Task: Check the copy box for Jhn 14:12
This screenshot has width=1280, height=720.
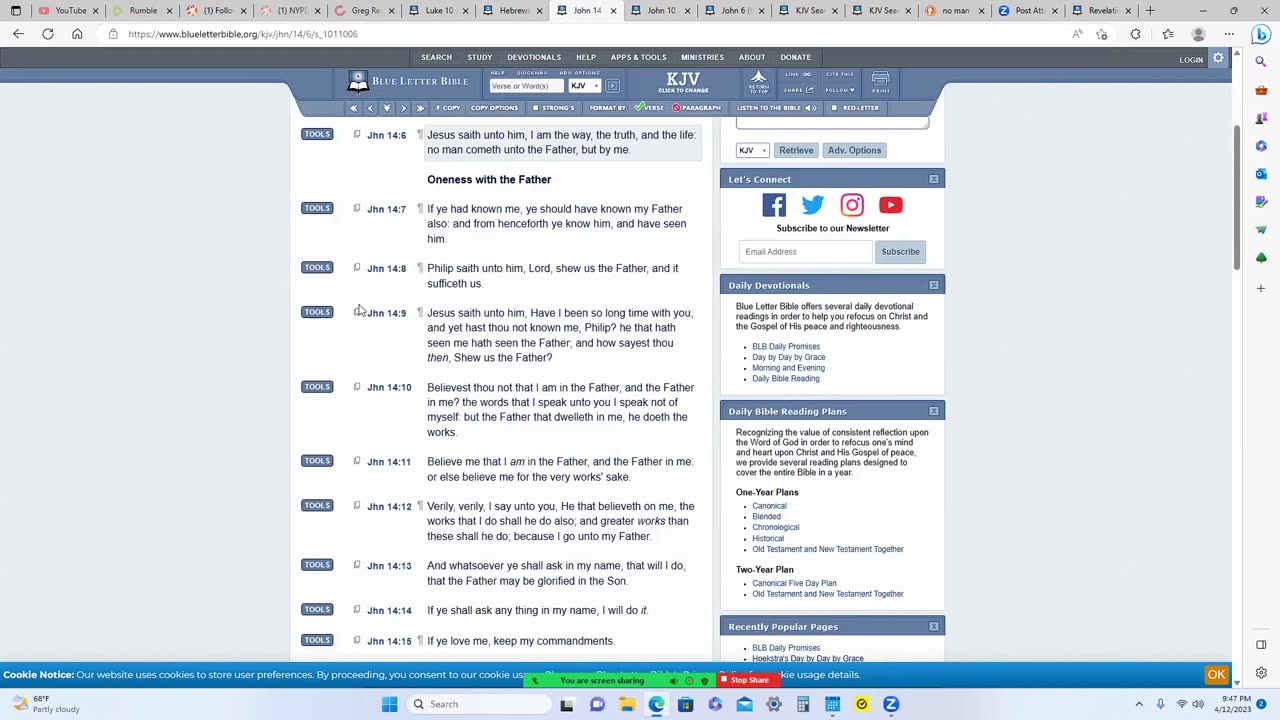Action: [357, 505]
